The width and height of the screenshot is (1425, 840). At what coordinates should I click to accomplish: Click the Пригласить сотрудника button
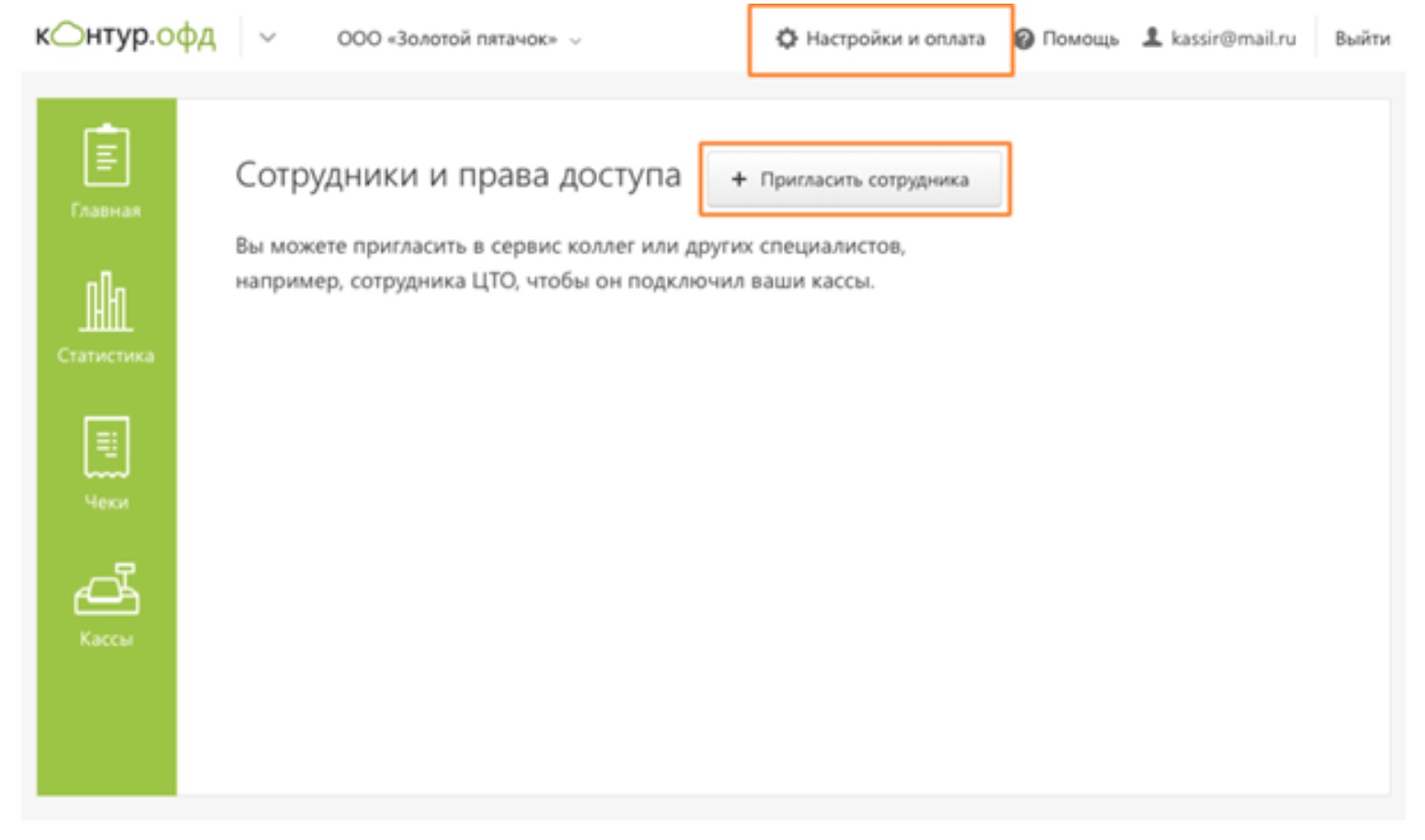pyautogui.click(x=854, y=179)
